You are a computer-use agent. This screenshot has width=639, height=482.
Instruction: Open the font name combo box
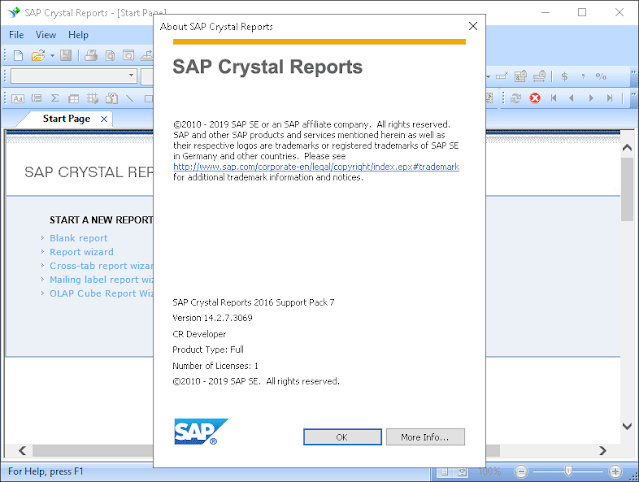point(74,76)
